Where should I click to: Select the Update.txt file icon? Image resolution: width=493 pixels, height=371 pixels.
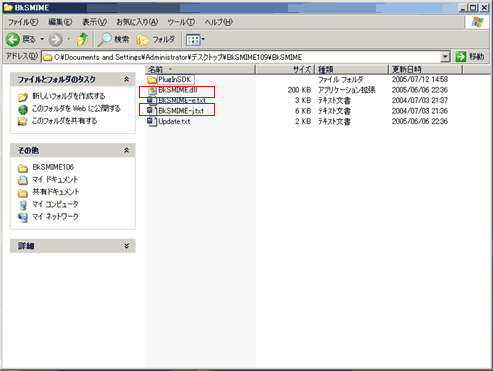click(152, 121)
